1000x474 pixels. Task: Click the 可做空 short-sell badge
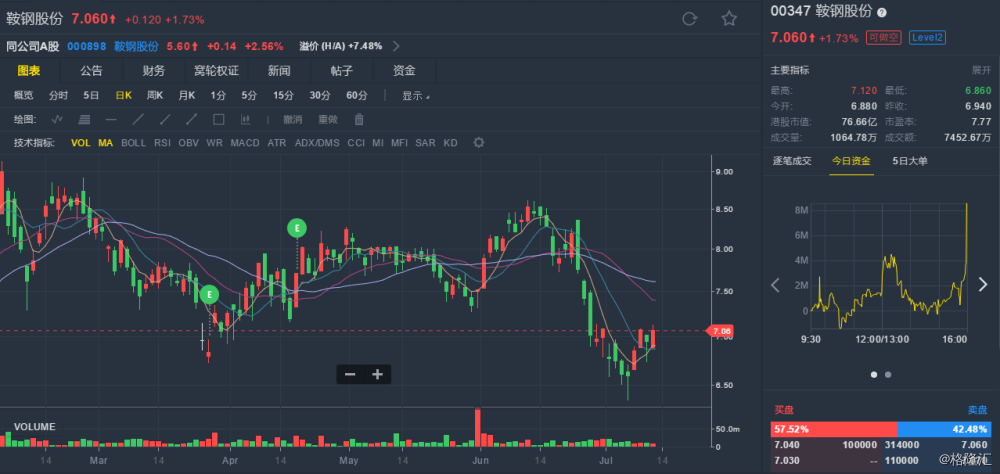pyautogui.click(x=883, y=38)
